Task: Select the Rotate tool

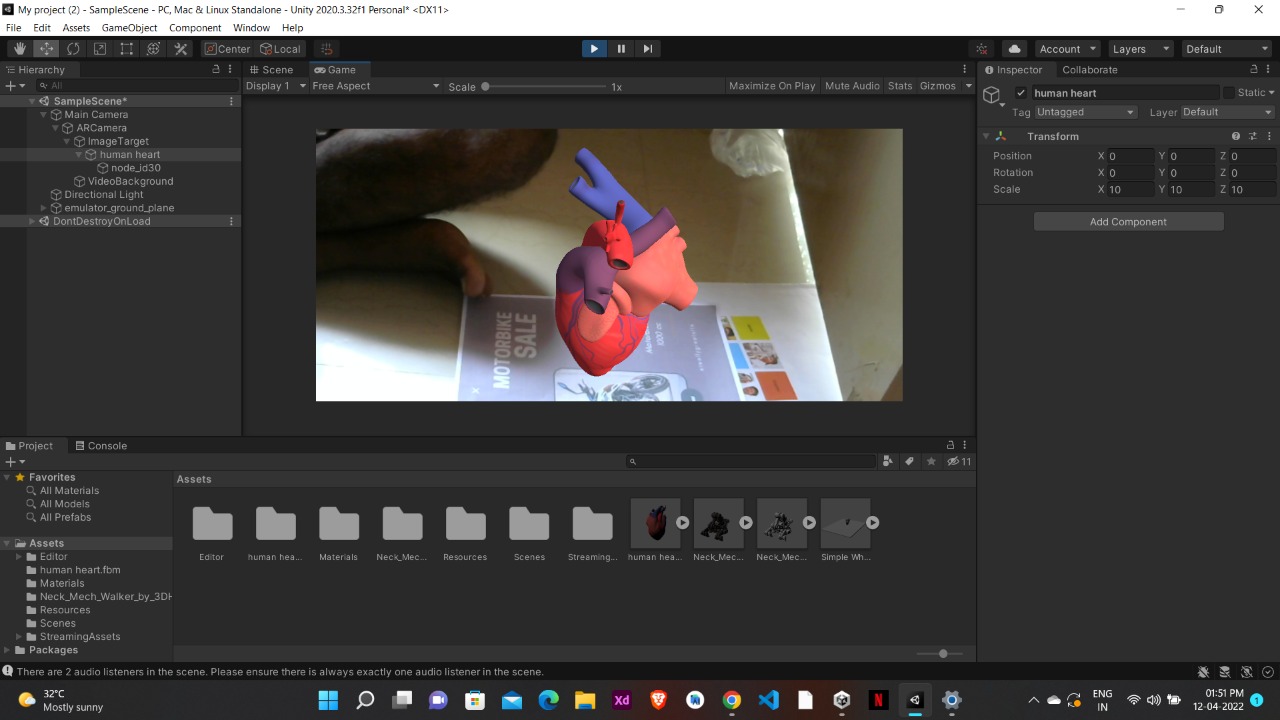Action: pos(74,49)
